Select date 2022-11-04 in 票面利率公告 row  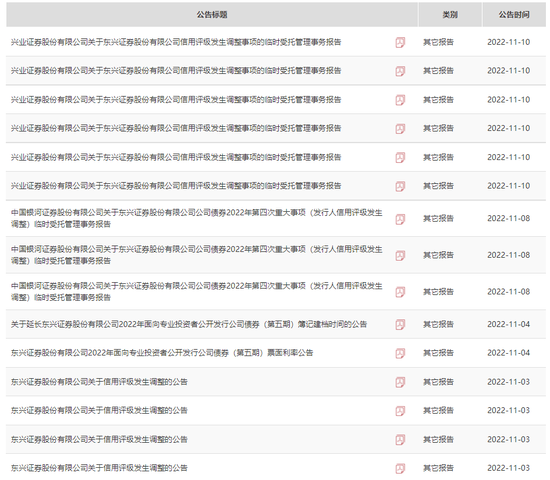point(509,353)
